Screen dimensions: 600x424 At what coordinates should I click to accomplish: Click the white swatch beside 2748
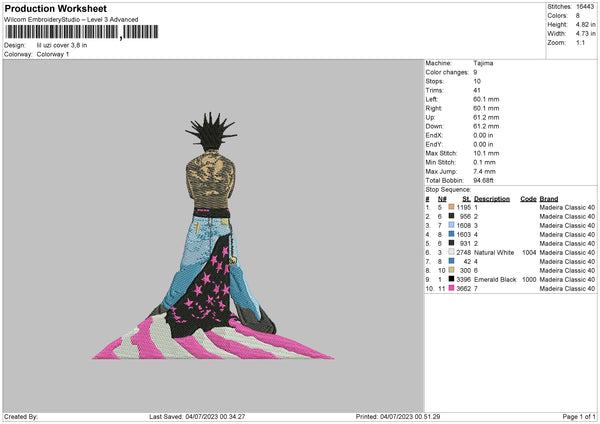[x=451, y=252]
